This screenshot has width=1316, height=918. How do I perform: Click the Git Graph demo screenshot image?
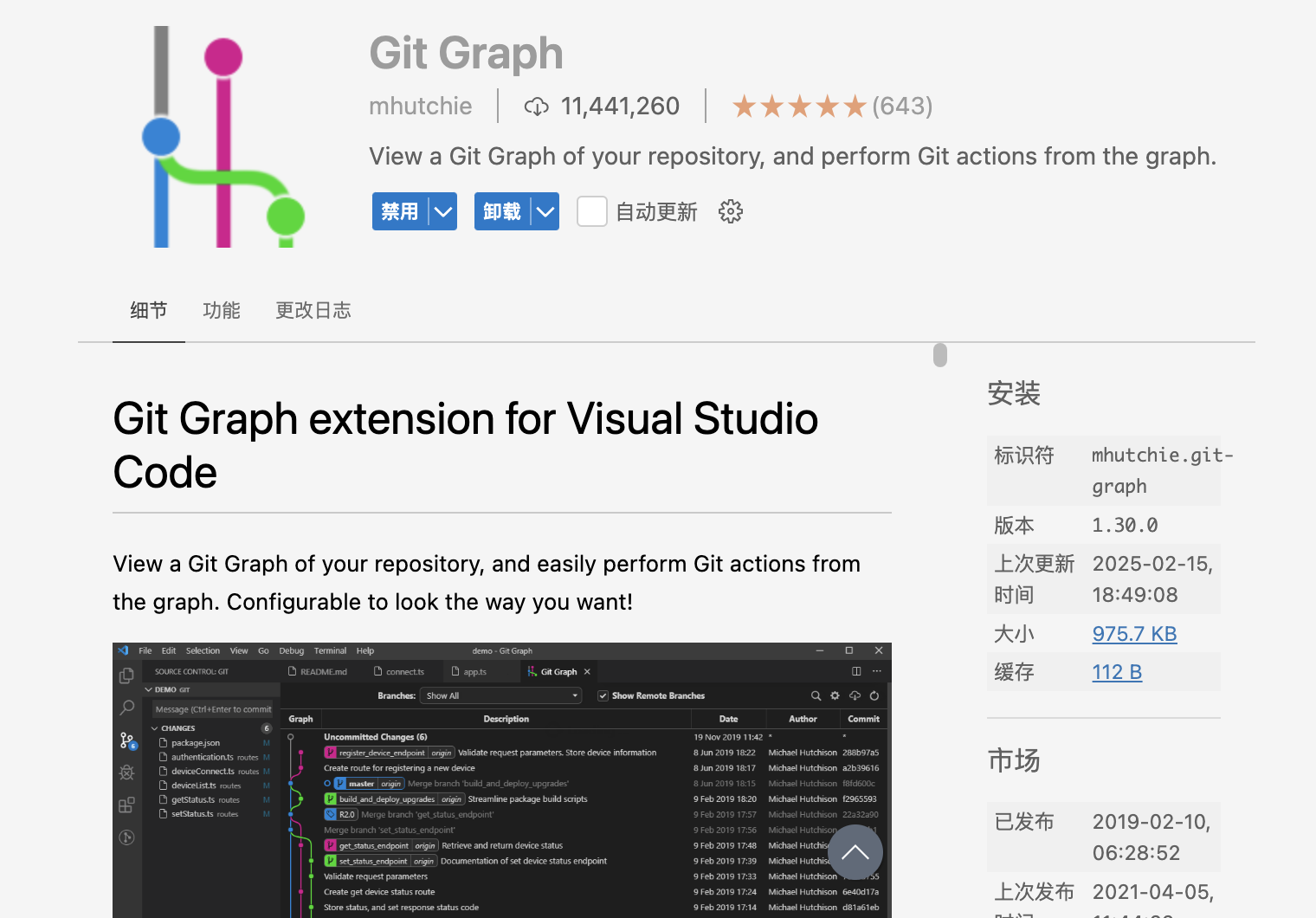tap(502, 780)
